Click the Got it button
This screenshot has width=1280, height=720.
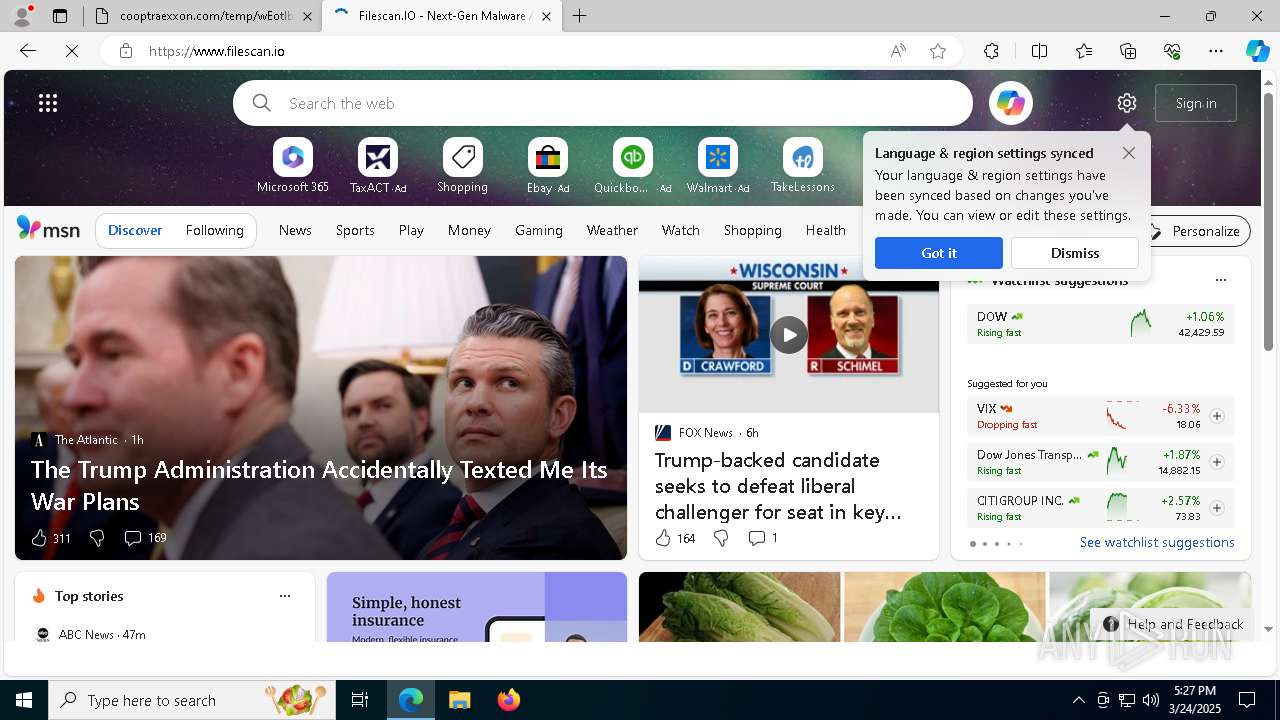(x=939, y=253)
